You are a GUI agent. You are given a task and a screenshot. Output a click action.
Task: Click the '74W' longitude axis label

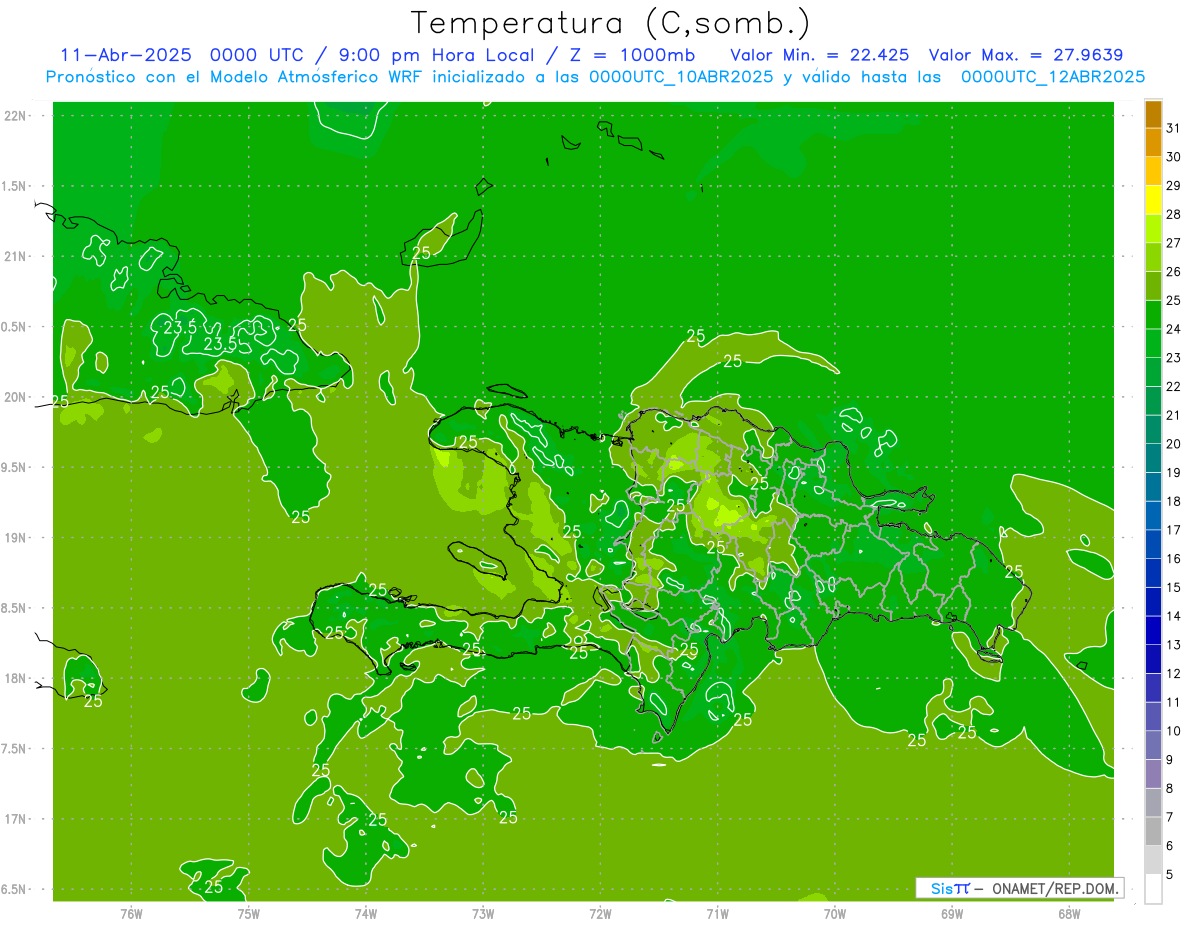click(x=366, y=914)
